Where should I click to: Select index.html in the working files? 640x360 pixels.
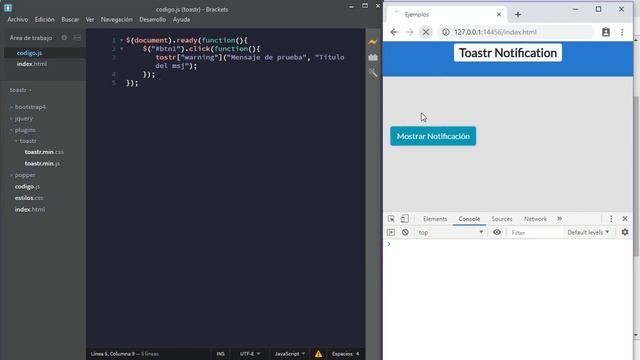(32, 64)
